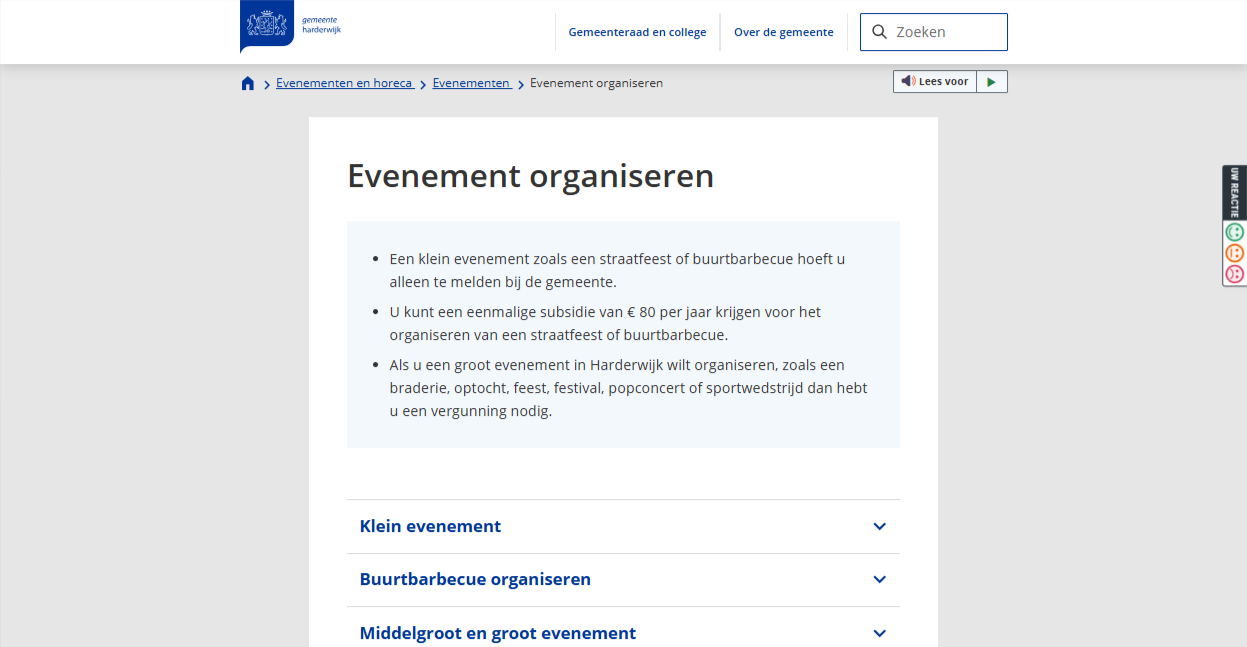Go to Evenementen en horeca breadcrumb

click(x=344, y=83)
